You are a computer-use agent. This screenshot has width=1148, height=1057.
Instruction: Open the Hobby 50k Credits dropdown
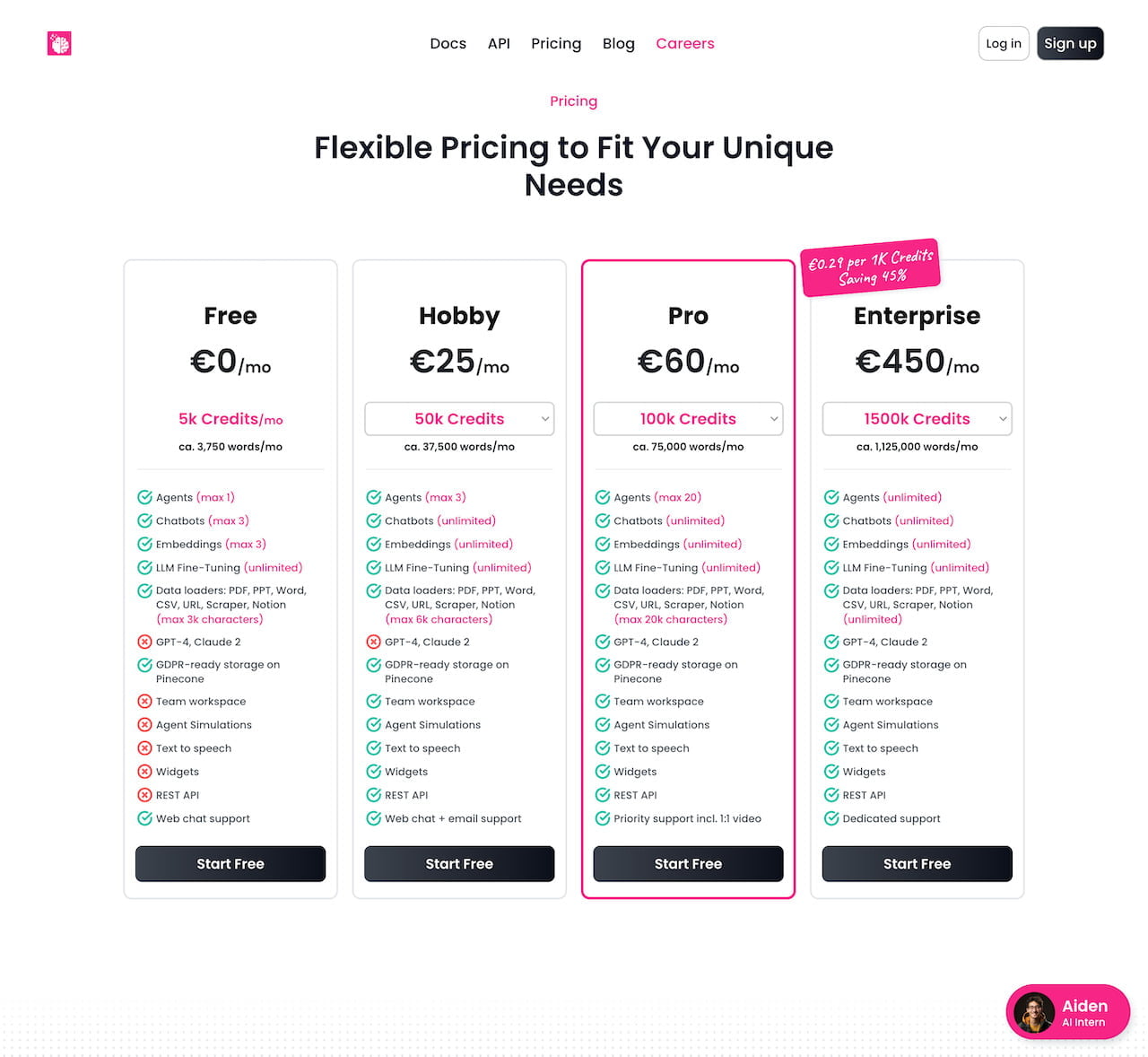(459, 419)
